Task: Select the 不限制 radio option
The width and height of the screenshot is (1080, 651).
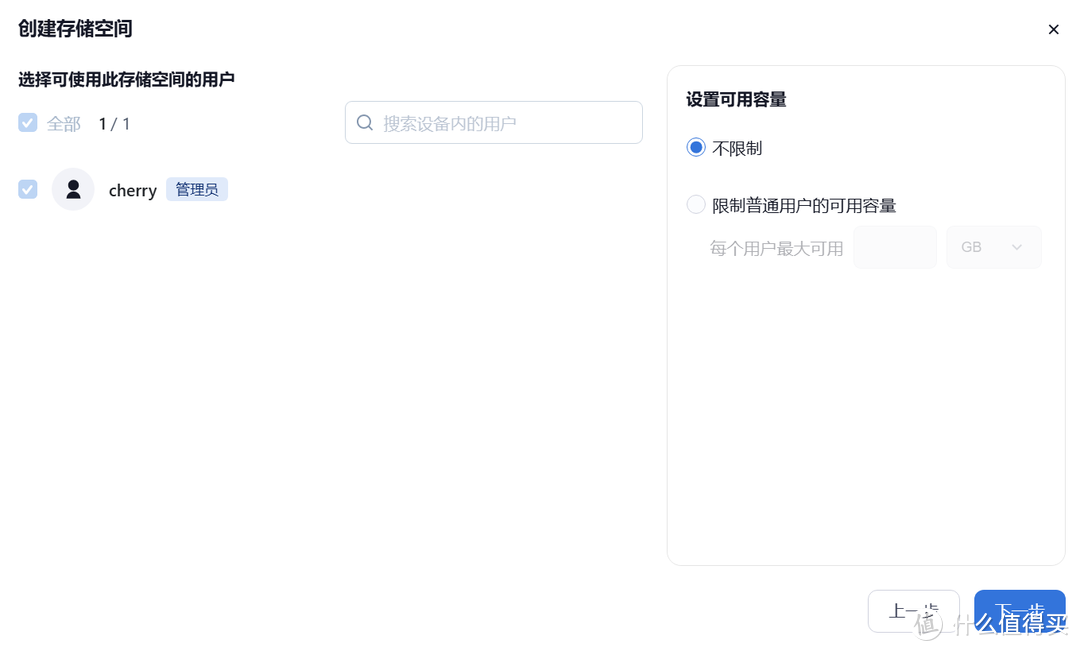Action: [696, 148]
